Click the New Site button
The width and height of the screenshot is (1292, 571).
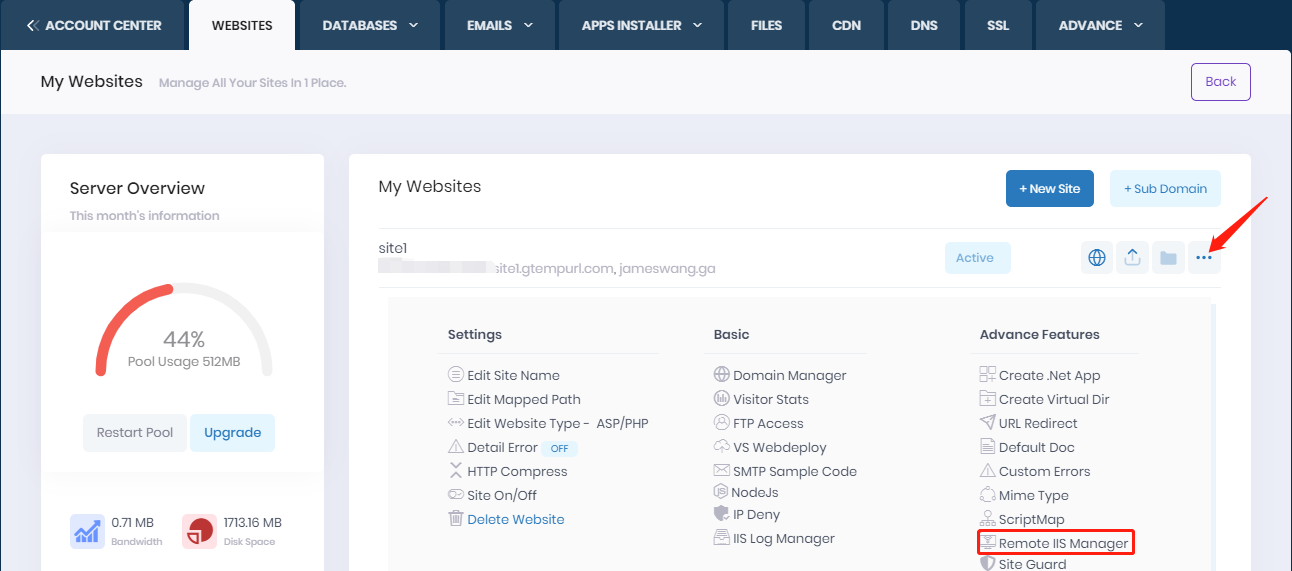click(1049, 188)
